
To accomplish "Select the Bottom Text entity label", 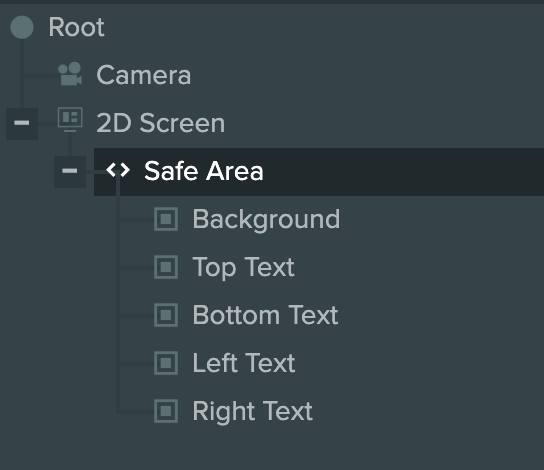I will point(265,315).
